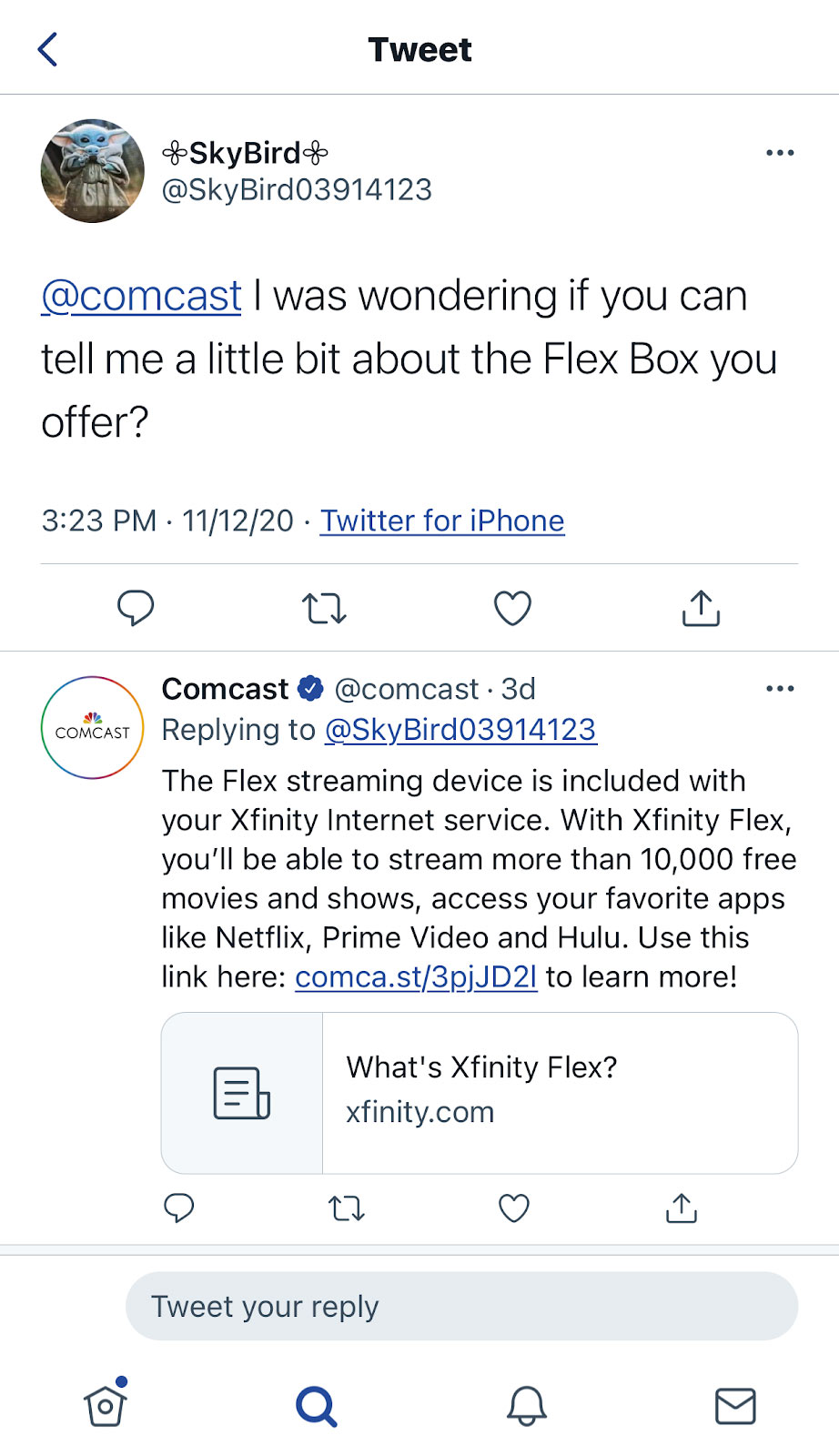The image size is (839, 1456).
Task: Reply to Comcast's tweet
Action: 178,1208
